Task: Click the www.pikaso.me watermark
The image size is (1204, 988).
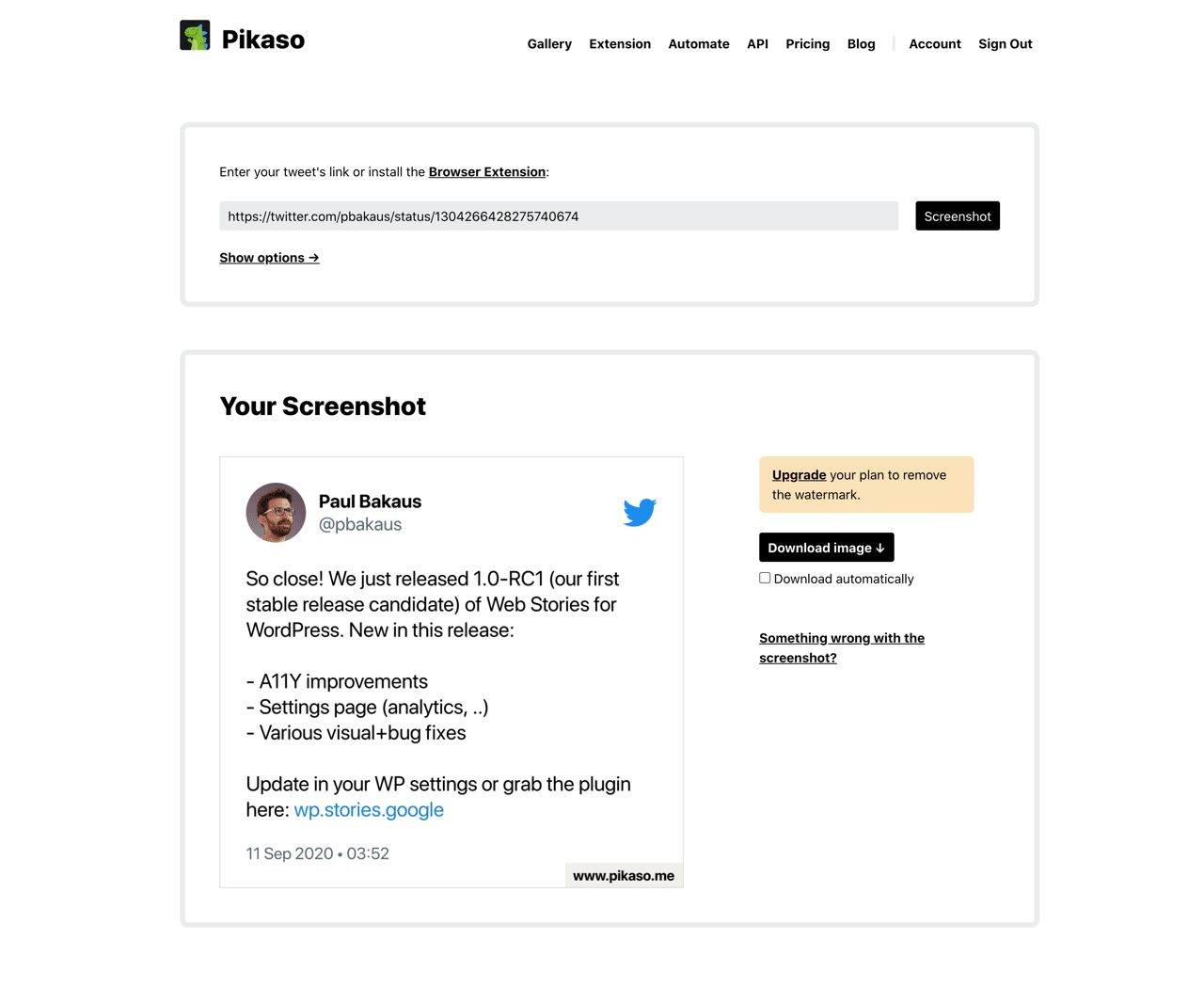Action: [x=624, y=874]
